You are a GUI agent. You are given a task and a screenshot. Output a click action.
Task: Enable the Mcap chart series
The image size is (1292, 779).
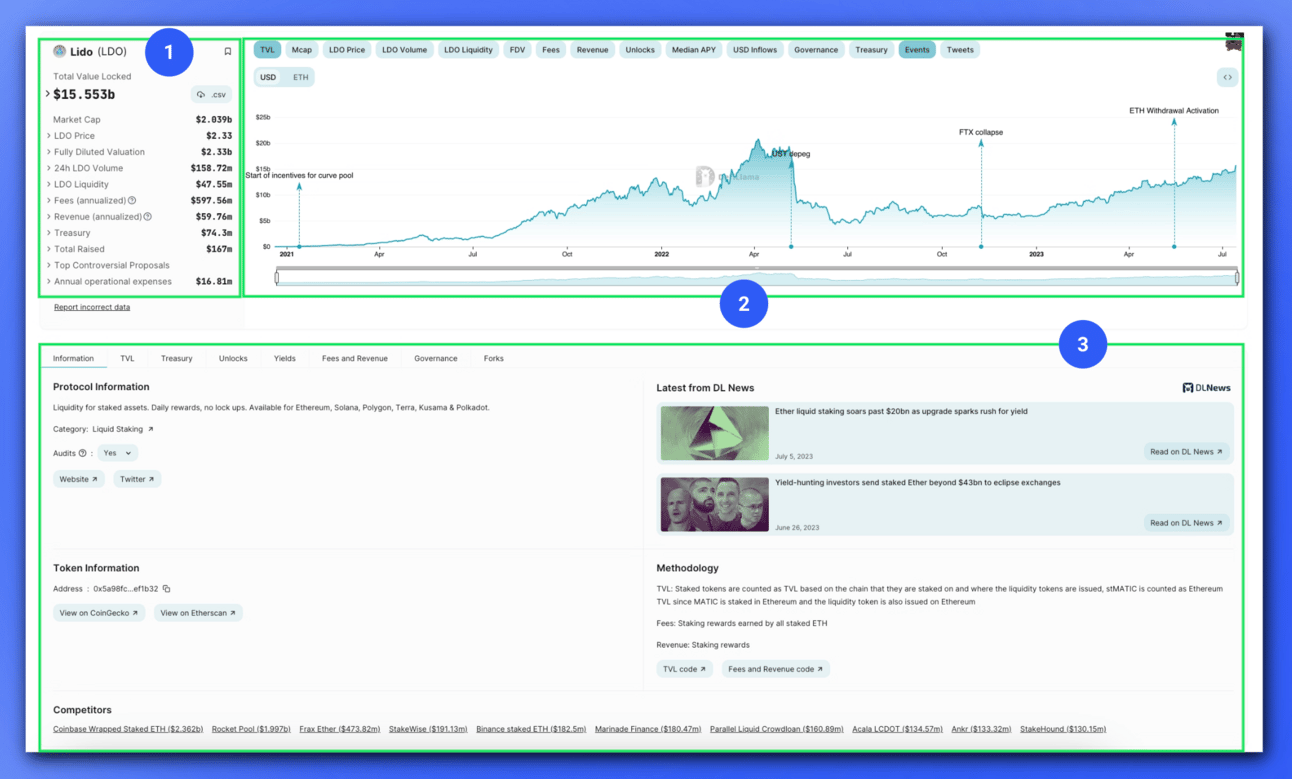pyautogui.click(x=302, y=50)
